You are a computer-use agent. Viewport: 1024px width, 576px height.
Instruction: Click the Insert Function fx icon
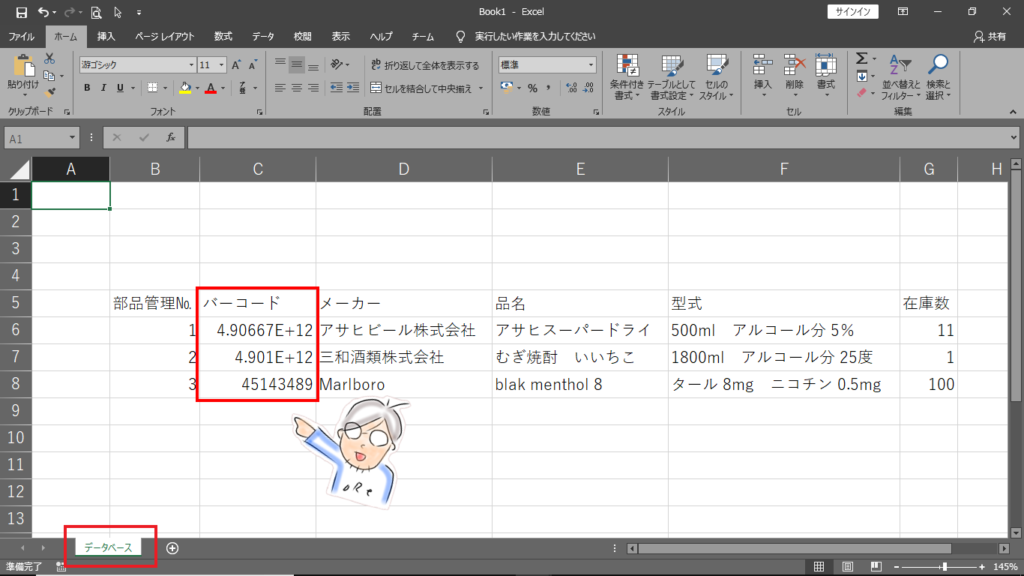click(171, 137)
